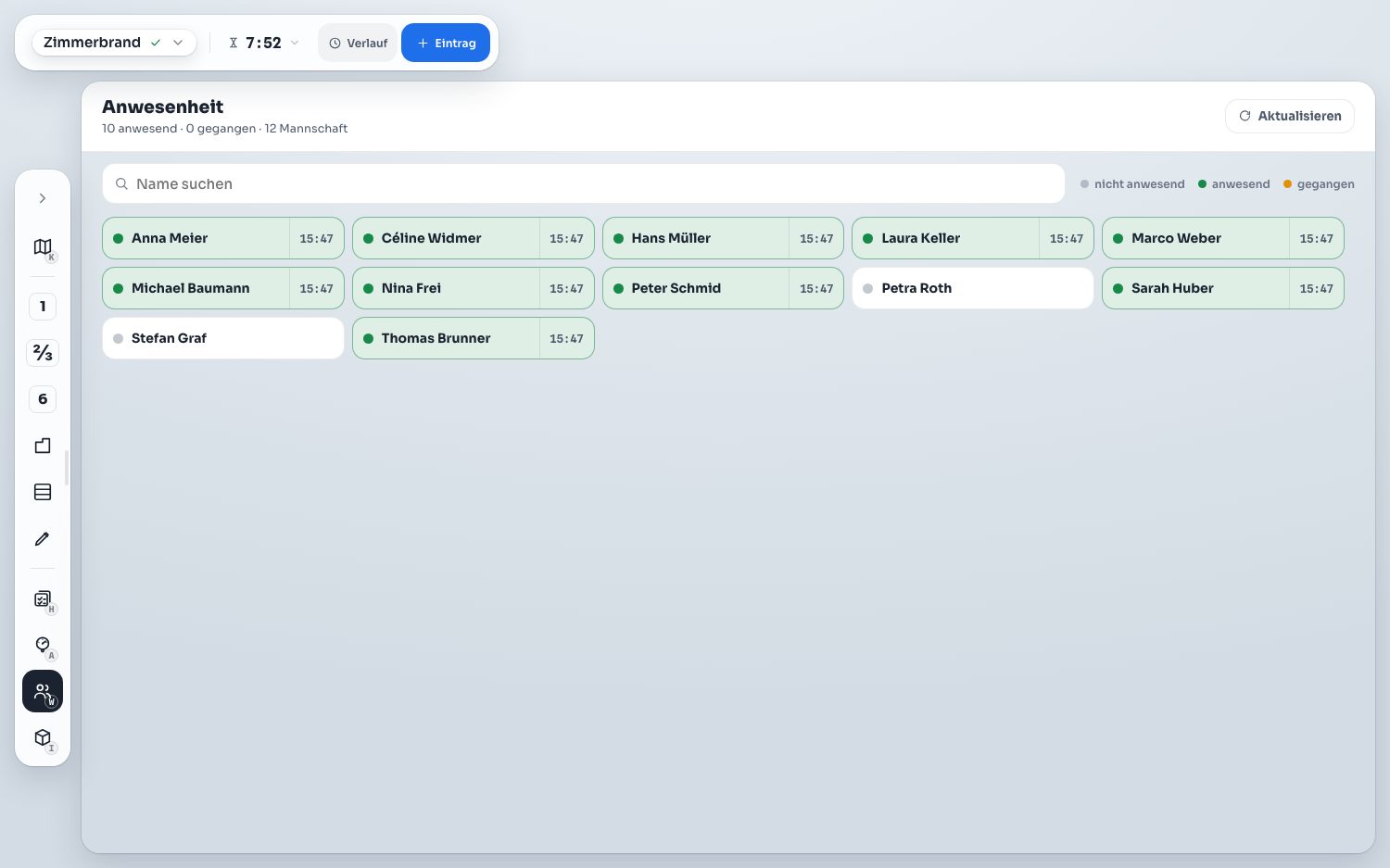
Task: Select the sidebar item labeled 6
Action: 43,399
